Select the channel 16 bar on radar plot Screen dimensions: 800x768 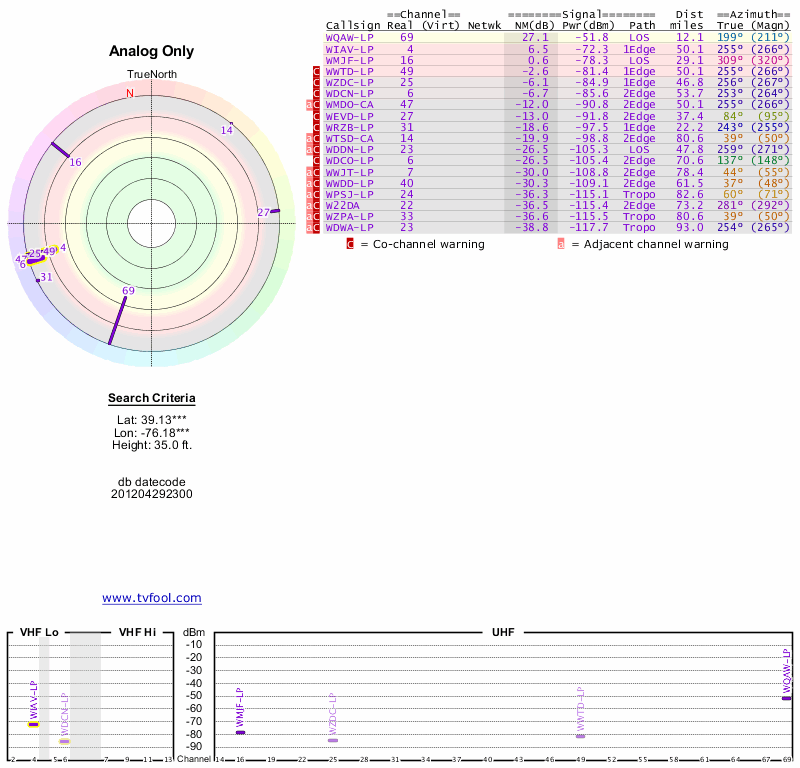coord(59,149)
